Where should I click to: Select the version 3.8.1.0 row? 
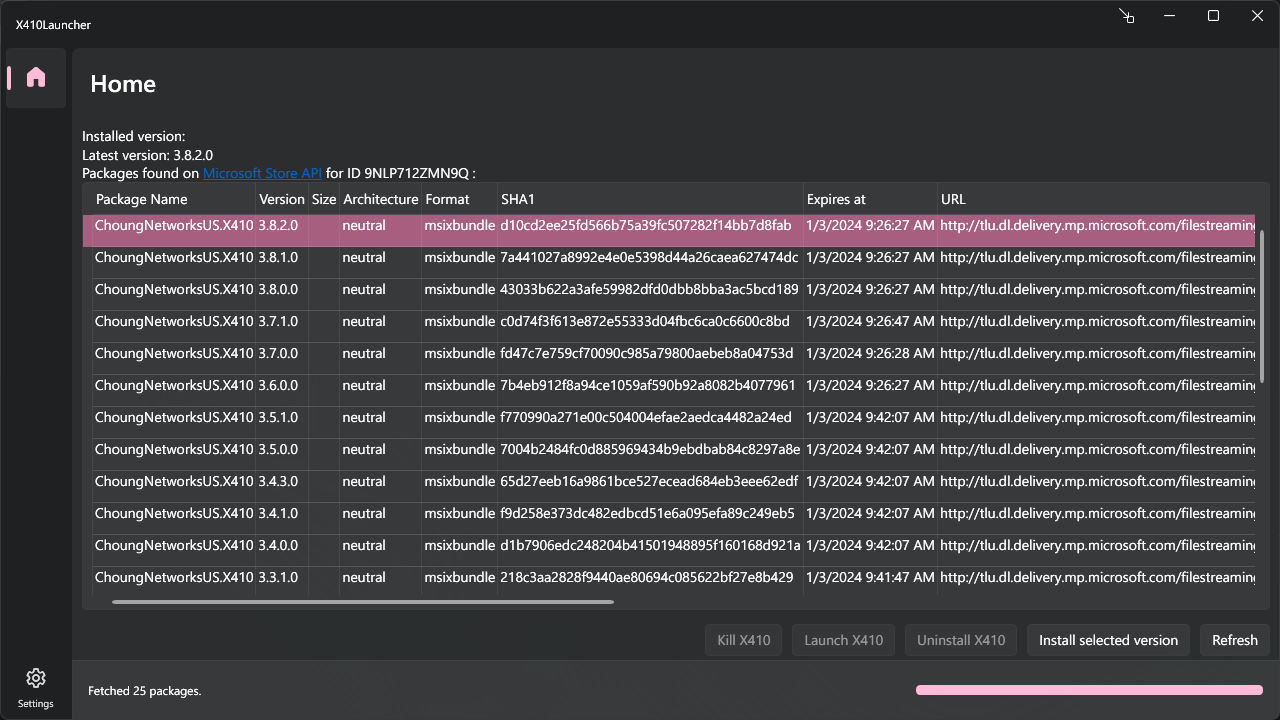[669, 262]
